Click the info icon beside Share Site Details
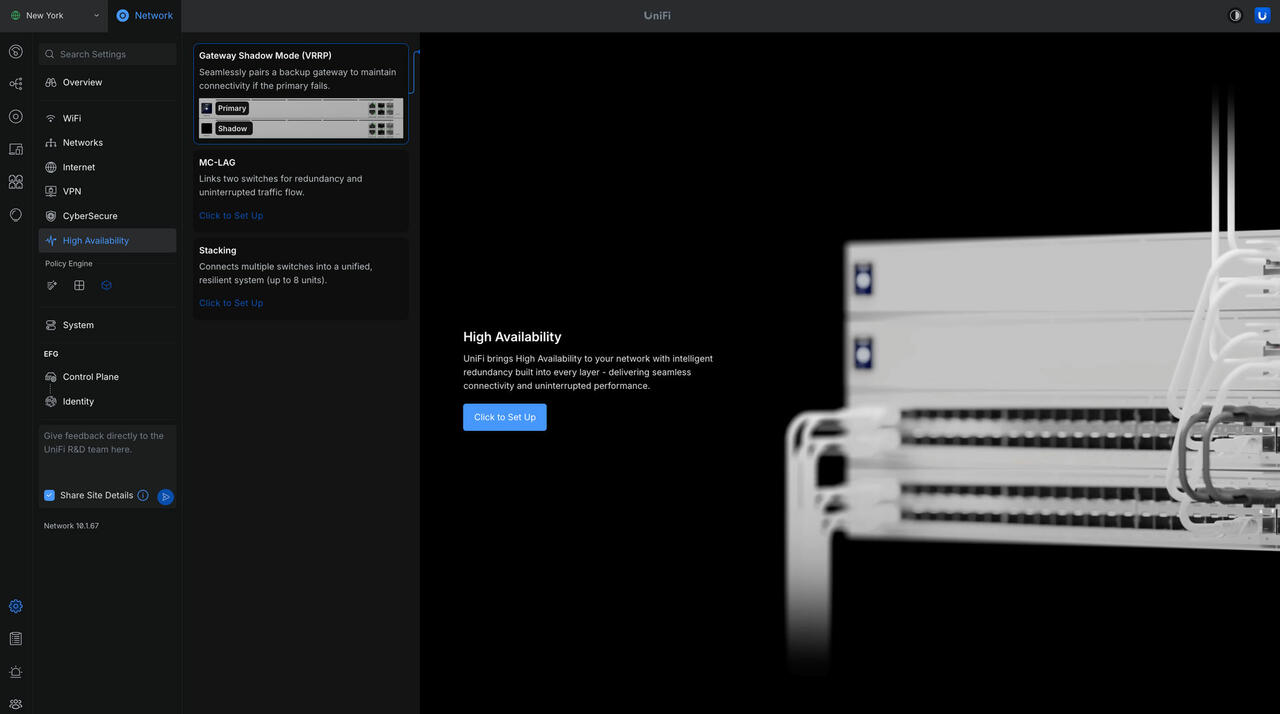The width and height of the screenshot is (1280, 714). (x=143, y=495)
